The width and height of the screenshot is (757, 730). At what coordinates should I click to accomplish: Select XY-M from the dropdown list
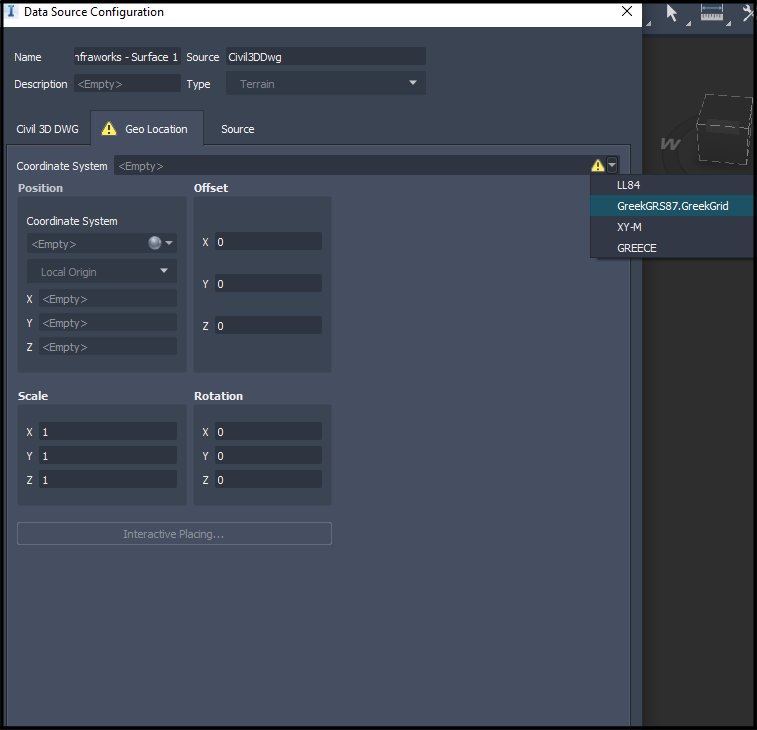pyautogui.click(x=672, y=227)
